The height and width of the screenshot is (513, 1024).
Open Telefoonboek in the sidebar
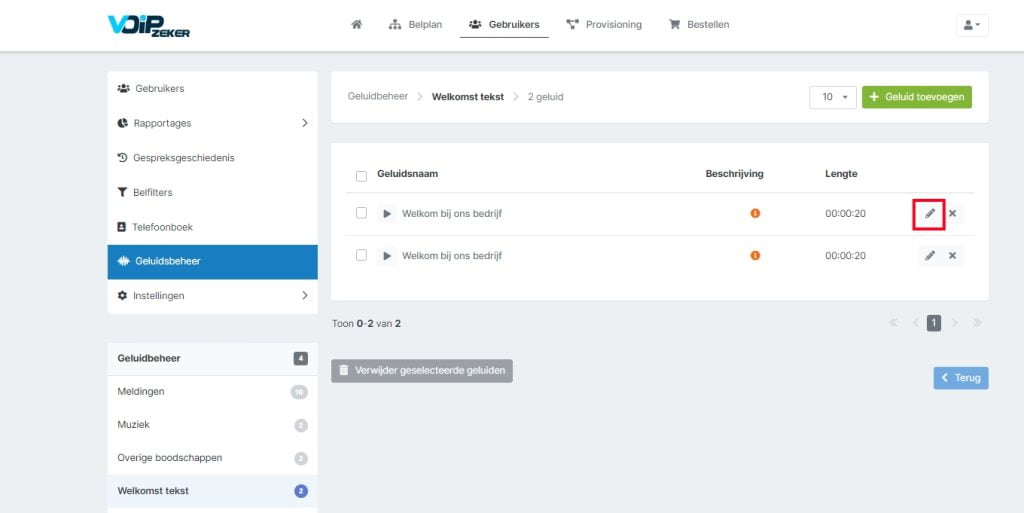pos(212,227)
